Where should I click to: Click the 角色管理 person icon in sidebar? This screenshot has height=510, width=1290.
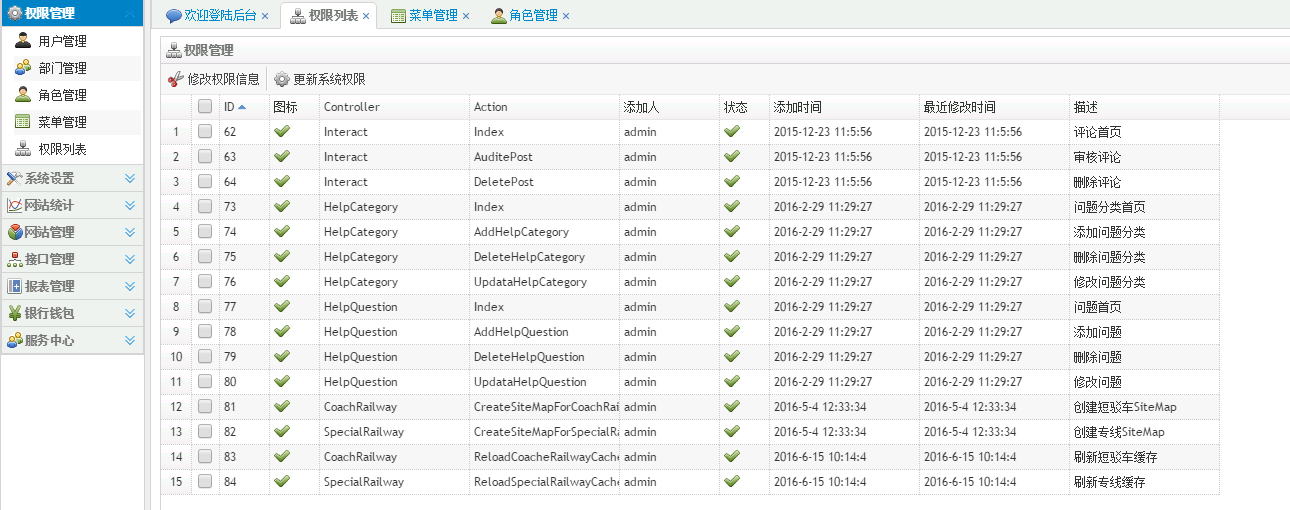23,95
